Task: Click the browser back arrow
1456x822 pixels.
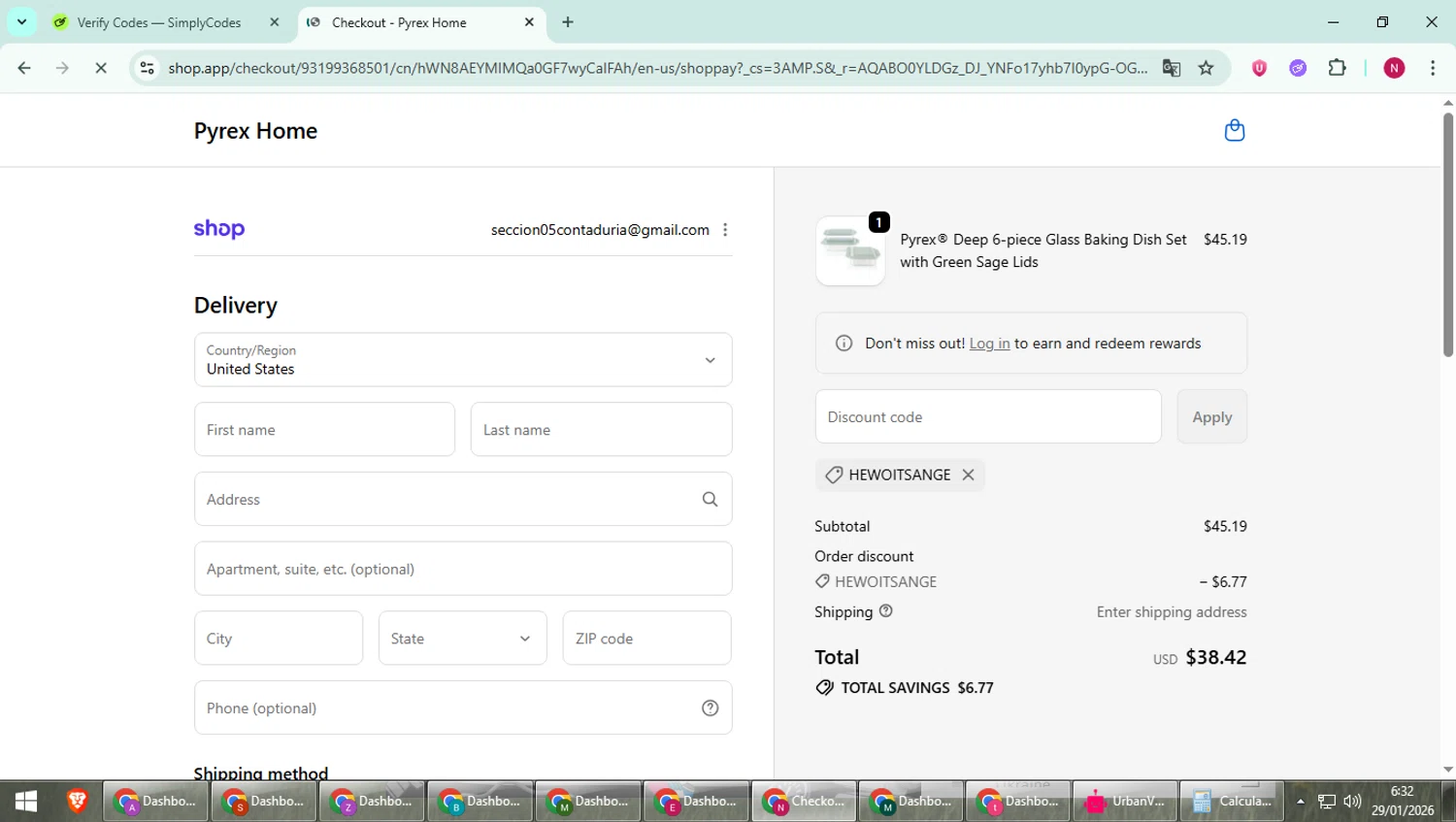Action: (24, 68)
